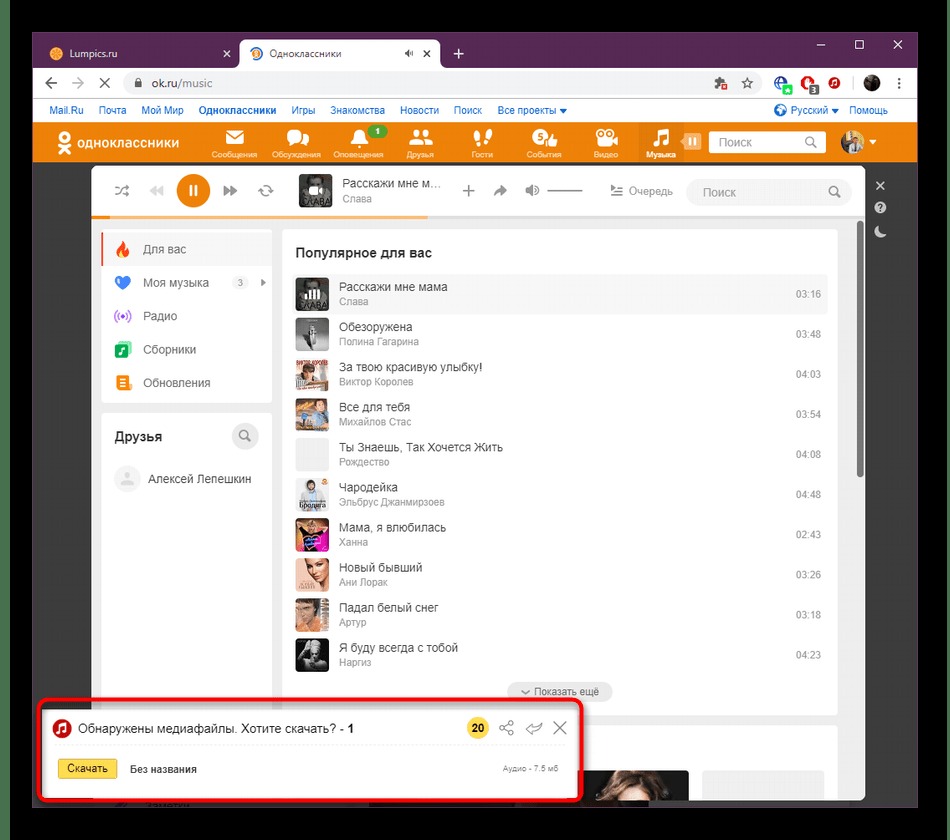
Task: Open Chrome three-dot menu
Action: (x=899, y=83)
